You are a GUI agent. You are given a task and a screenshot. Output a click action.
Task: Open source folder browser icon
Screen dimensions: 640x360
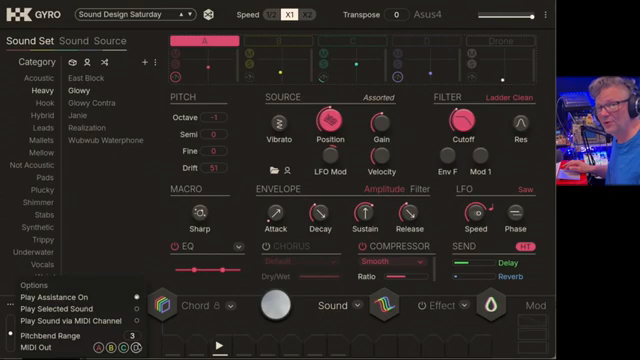tap(274, 170)
